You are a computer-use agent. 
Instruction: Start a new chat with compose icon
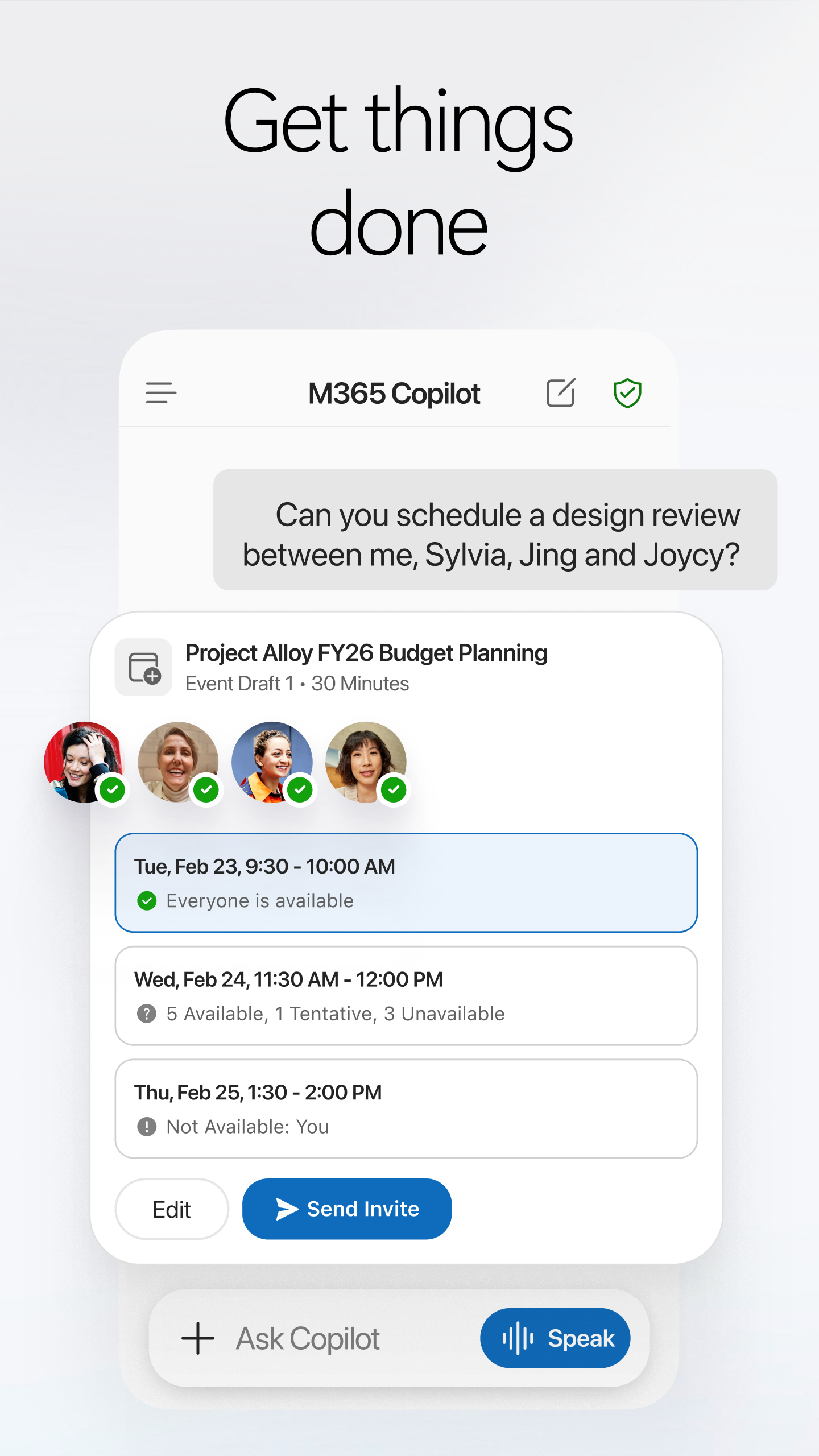coord(561,392)
